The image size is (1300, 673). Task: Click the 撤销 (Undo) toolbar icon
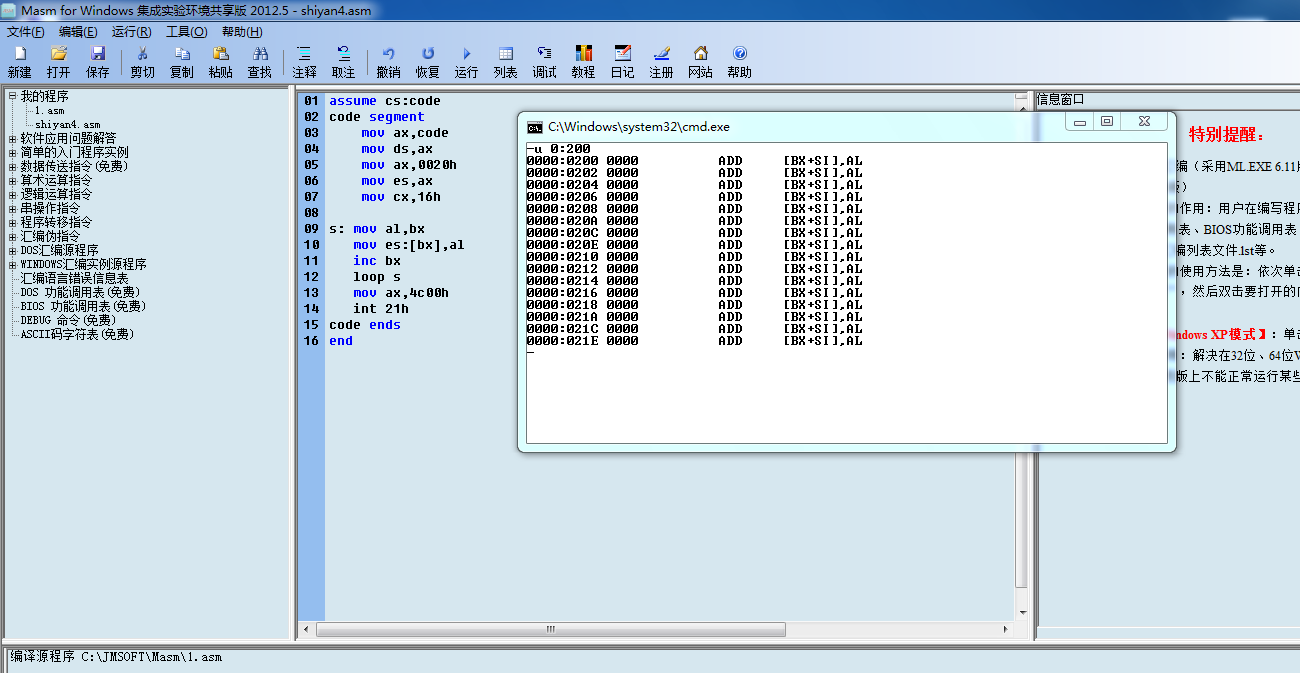pos(388,54)
